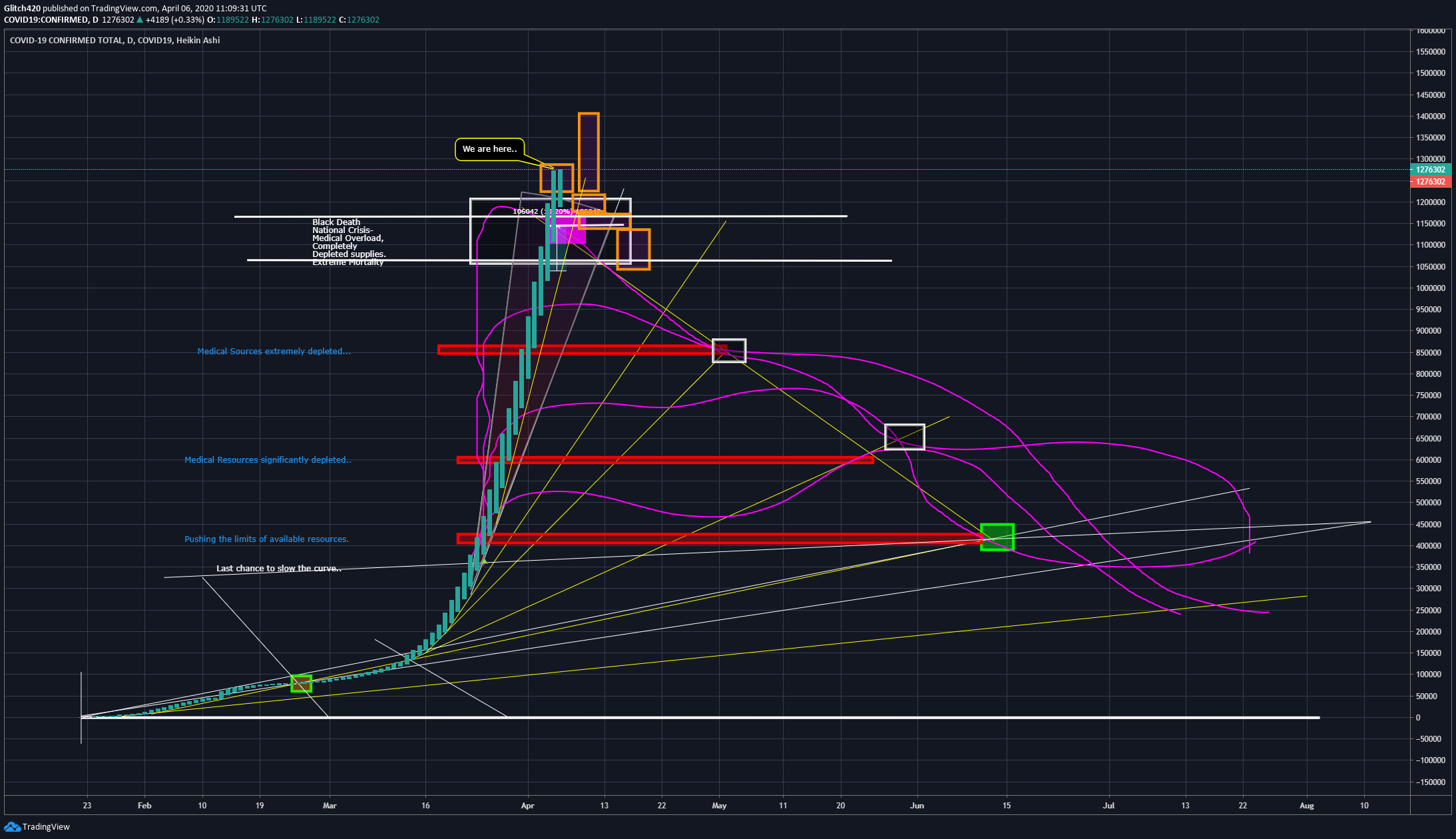Click the O:1189522 open value in header

[x=228, y=19]
